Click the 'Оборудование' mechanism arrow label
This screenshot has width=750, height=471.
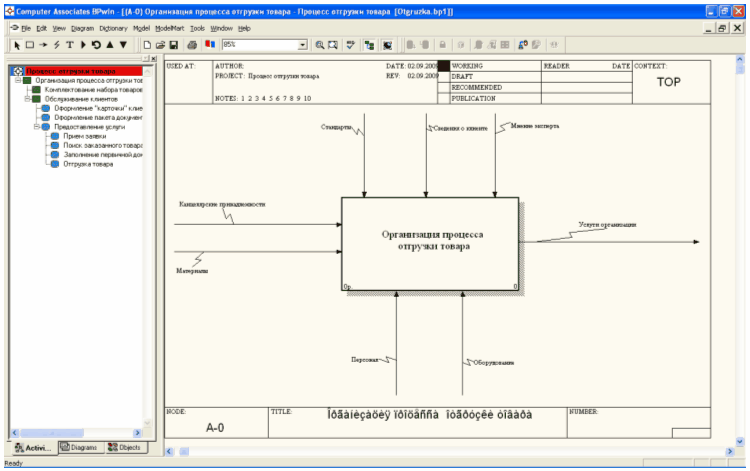tap(494, 362)
